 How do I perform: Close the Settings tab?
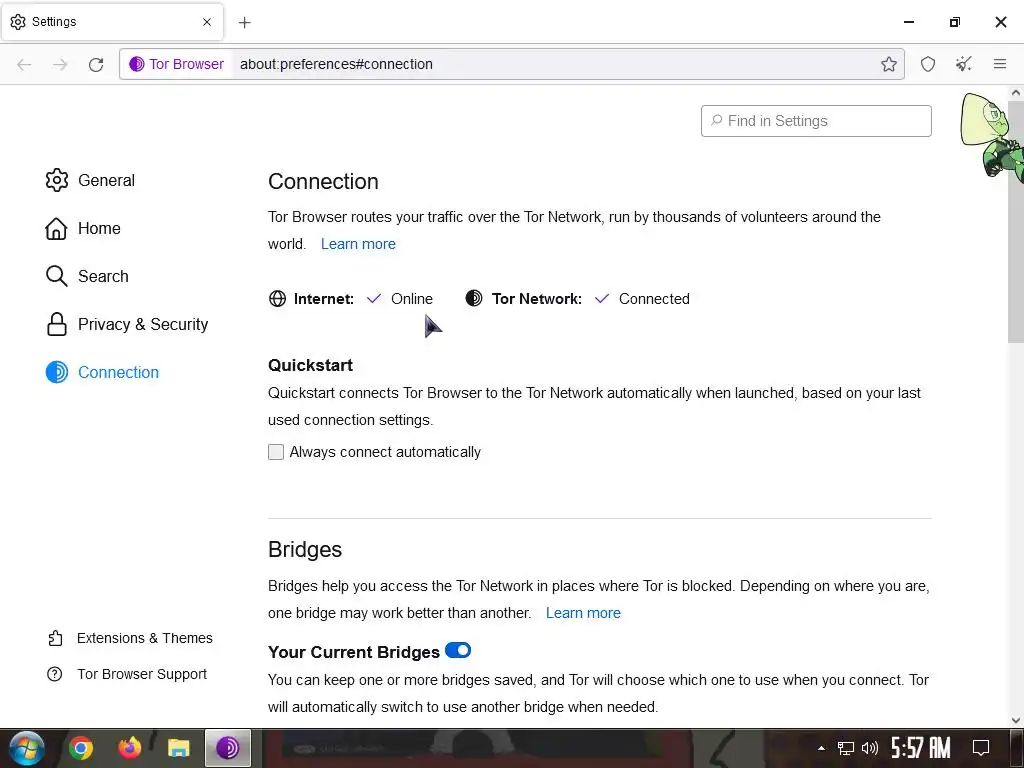(x=207, y=22)
